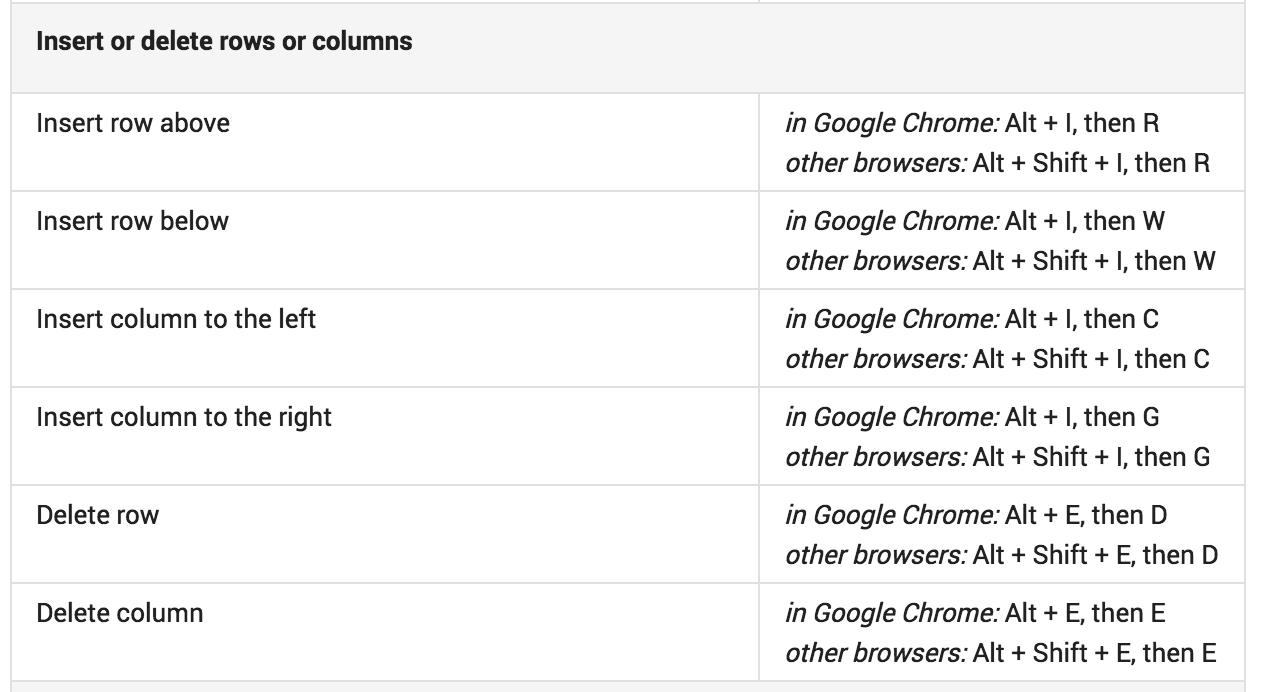Click other browsers 'Alt + Shift + E, then E'

1094,653
